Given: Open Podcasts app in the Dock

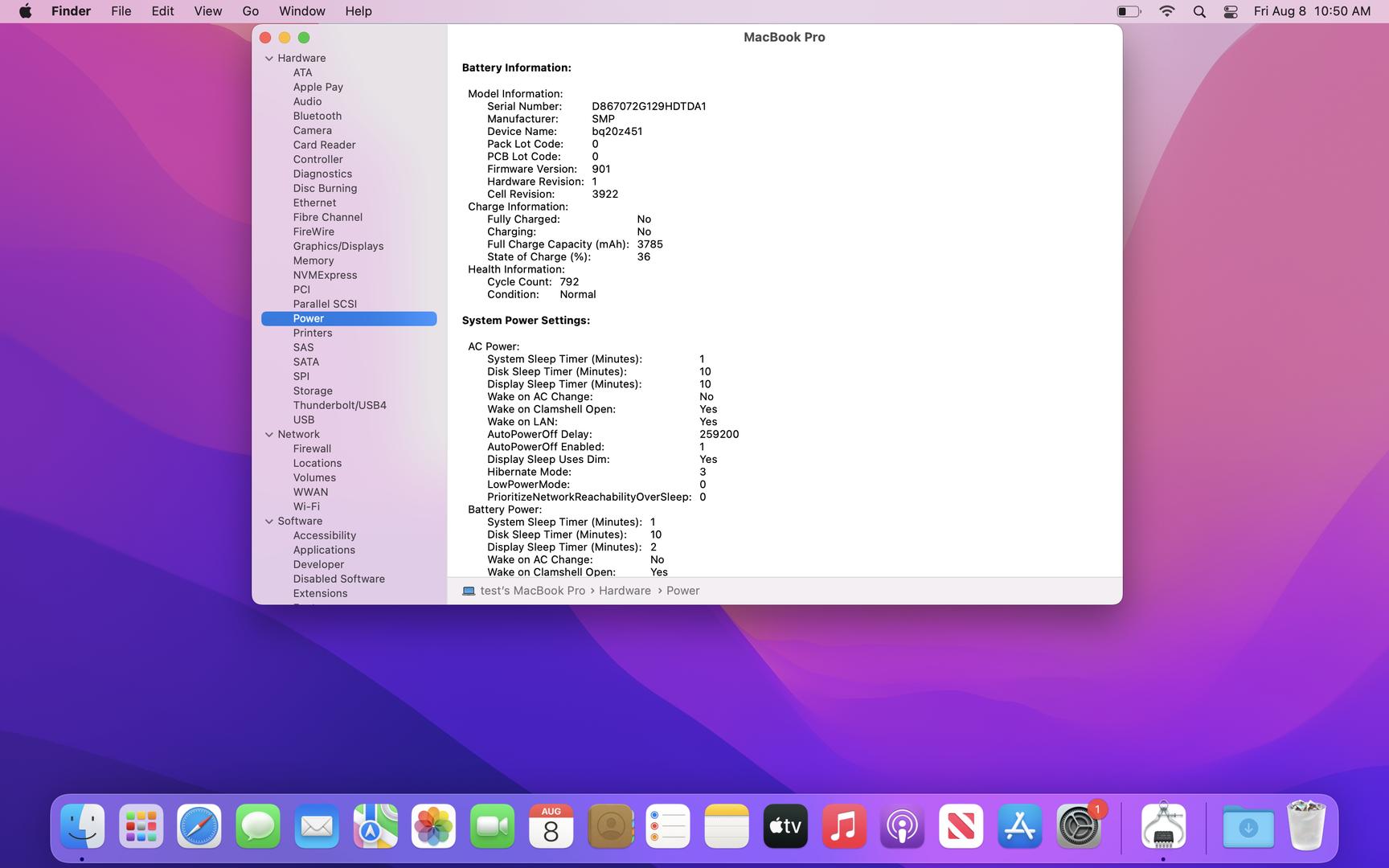Looking at the screenshot, I should (903, 826).
